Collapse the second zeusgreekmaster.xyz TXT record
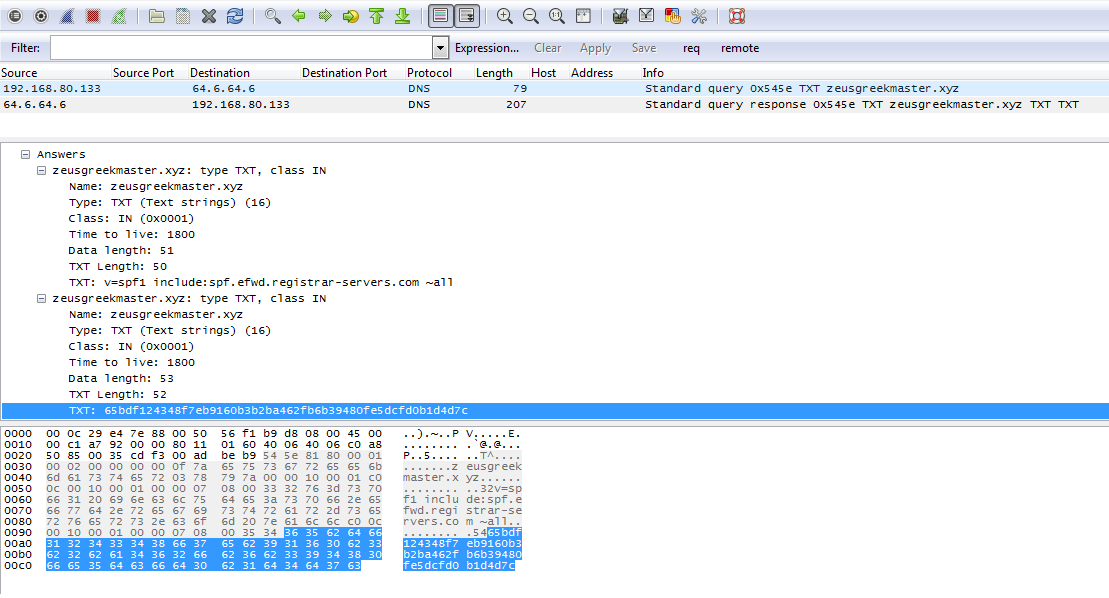 [x=42, y=299]
